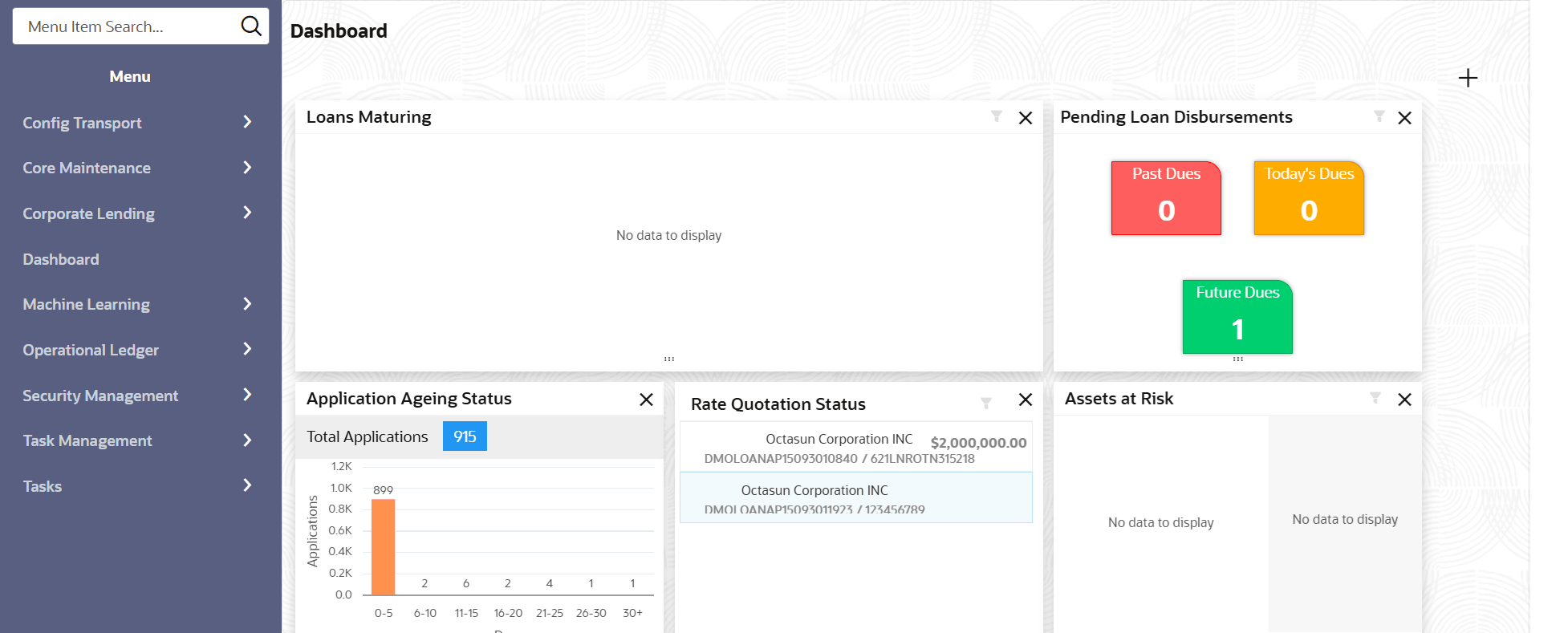Select the $2,000,000.00 Octasun Corporation quotation
Screen dimensions: 1568x633
click(855, 448)
